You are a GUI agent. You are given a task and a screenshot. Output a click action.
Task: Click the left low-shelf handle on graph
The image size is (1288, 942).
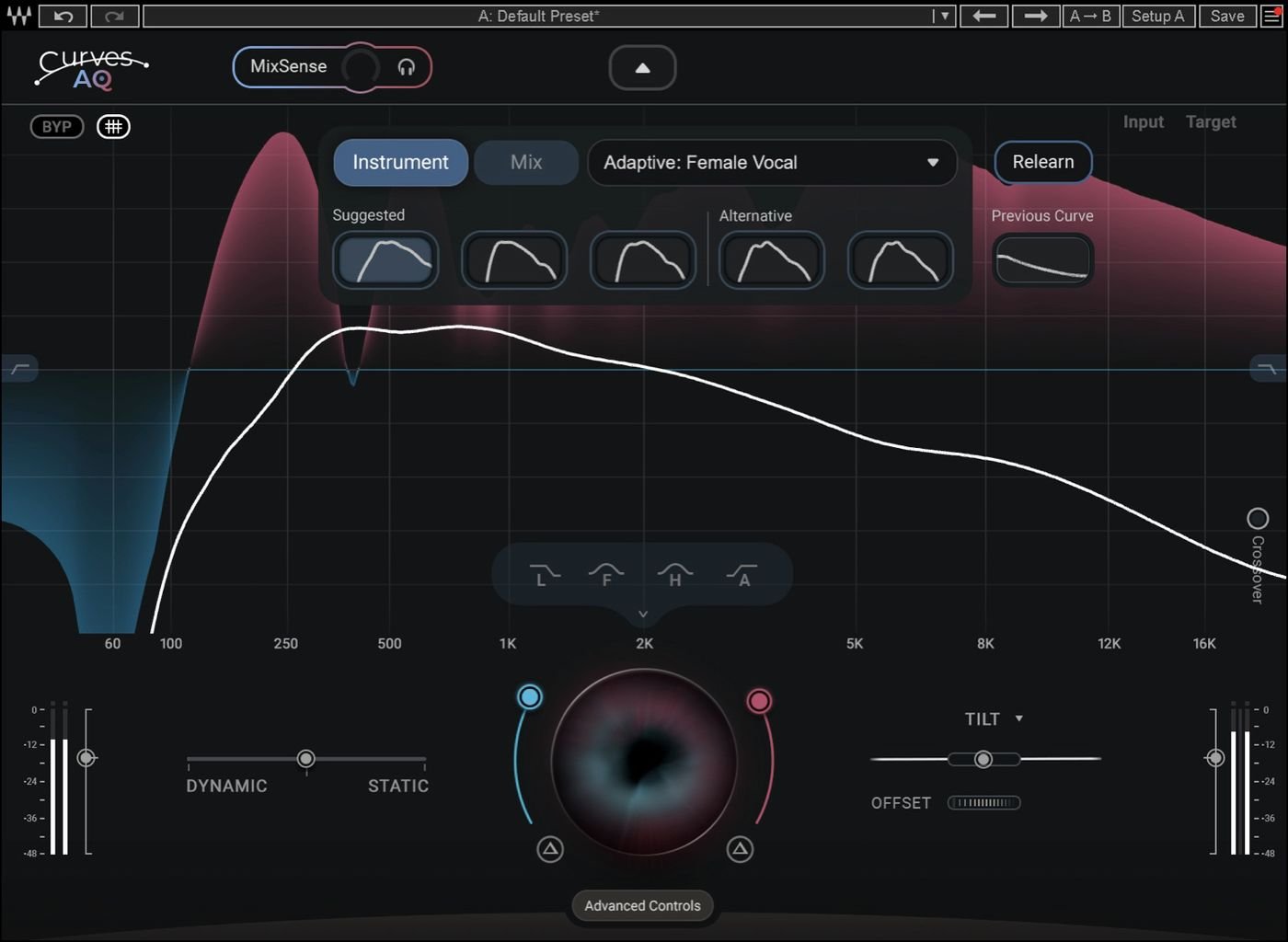tap(19, 369)
